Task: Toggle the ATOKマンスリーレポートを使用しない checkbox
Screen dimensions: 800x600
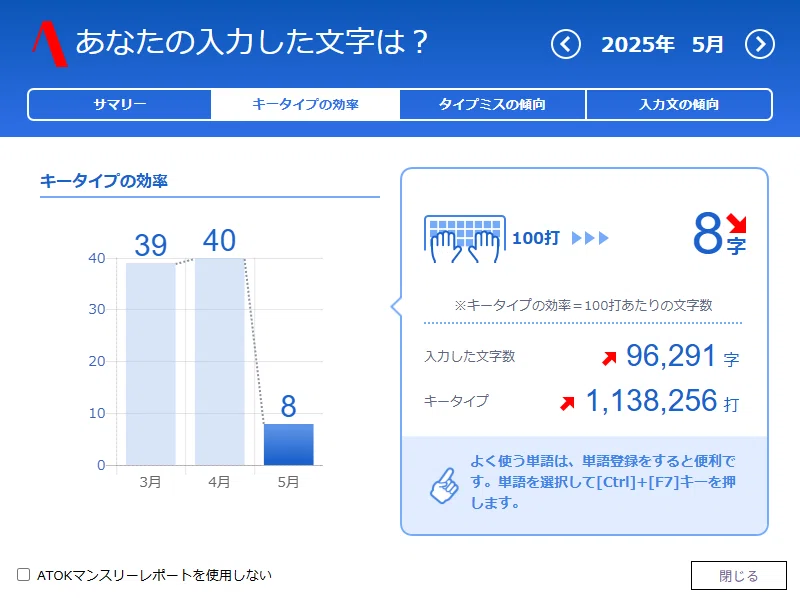Action: point(23,574)
